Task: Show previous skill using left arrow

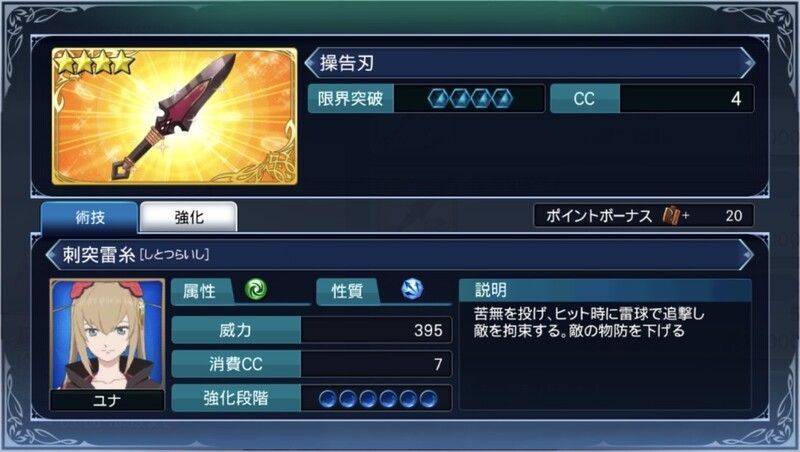Action: [52, 255]
